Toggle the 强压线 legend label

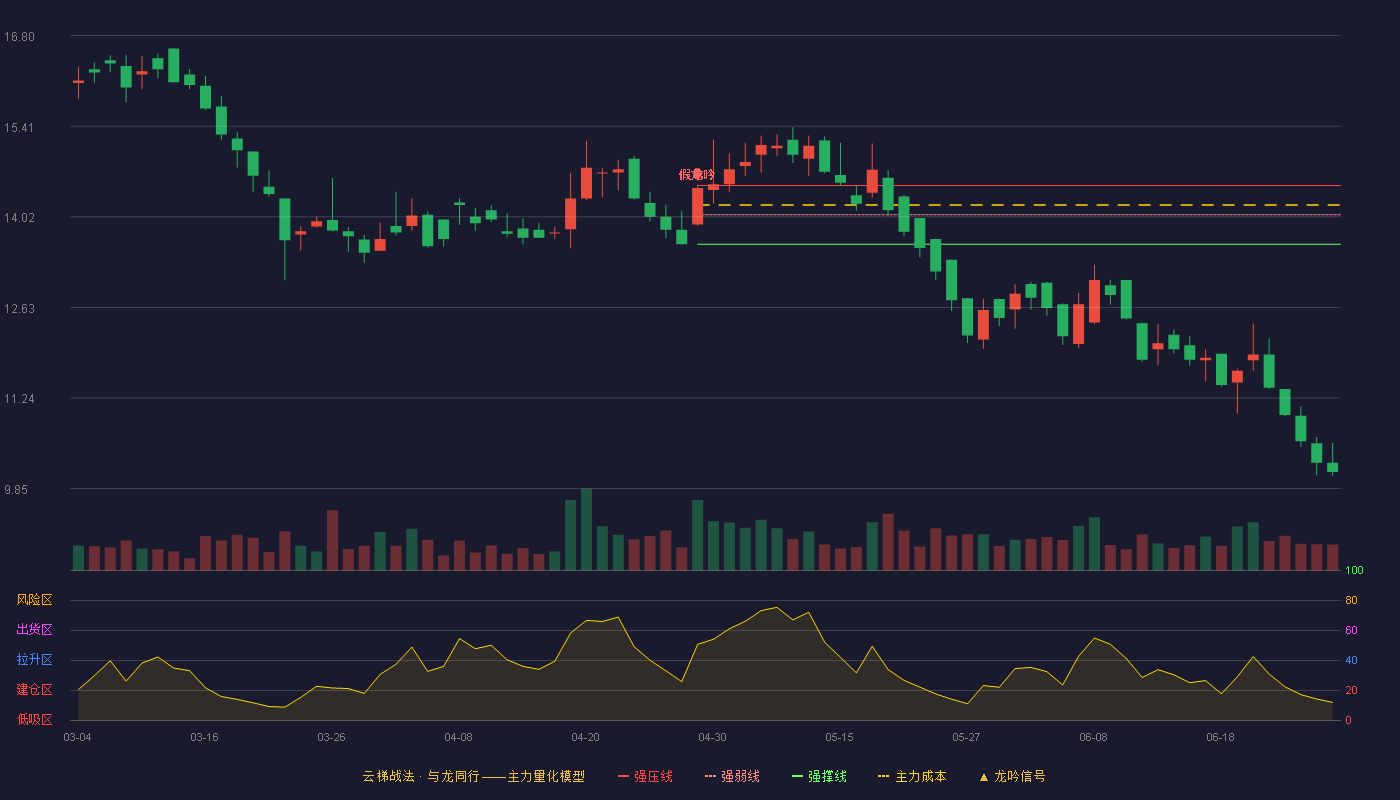pos(653,776)
